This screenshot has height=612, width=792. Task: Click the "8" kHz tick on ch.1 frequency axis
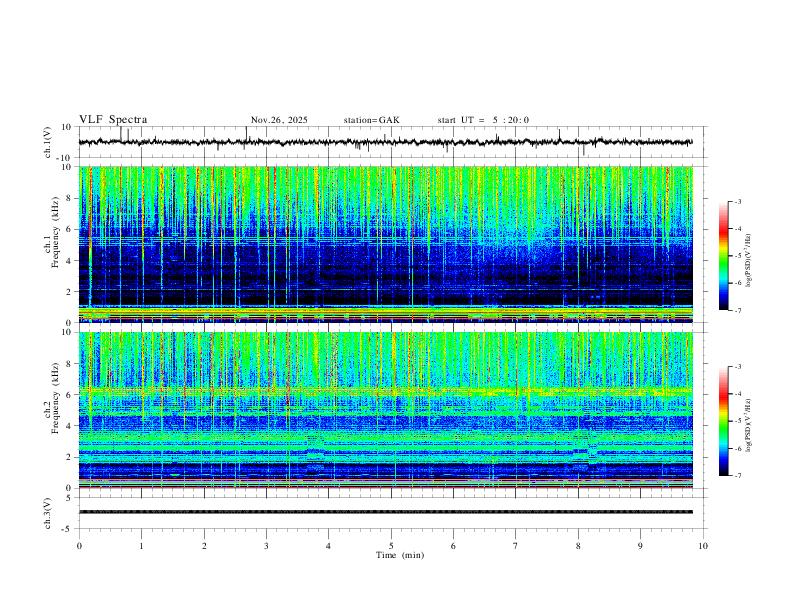69,198
